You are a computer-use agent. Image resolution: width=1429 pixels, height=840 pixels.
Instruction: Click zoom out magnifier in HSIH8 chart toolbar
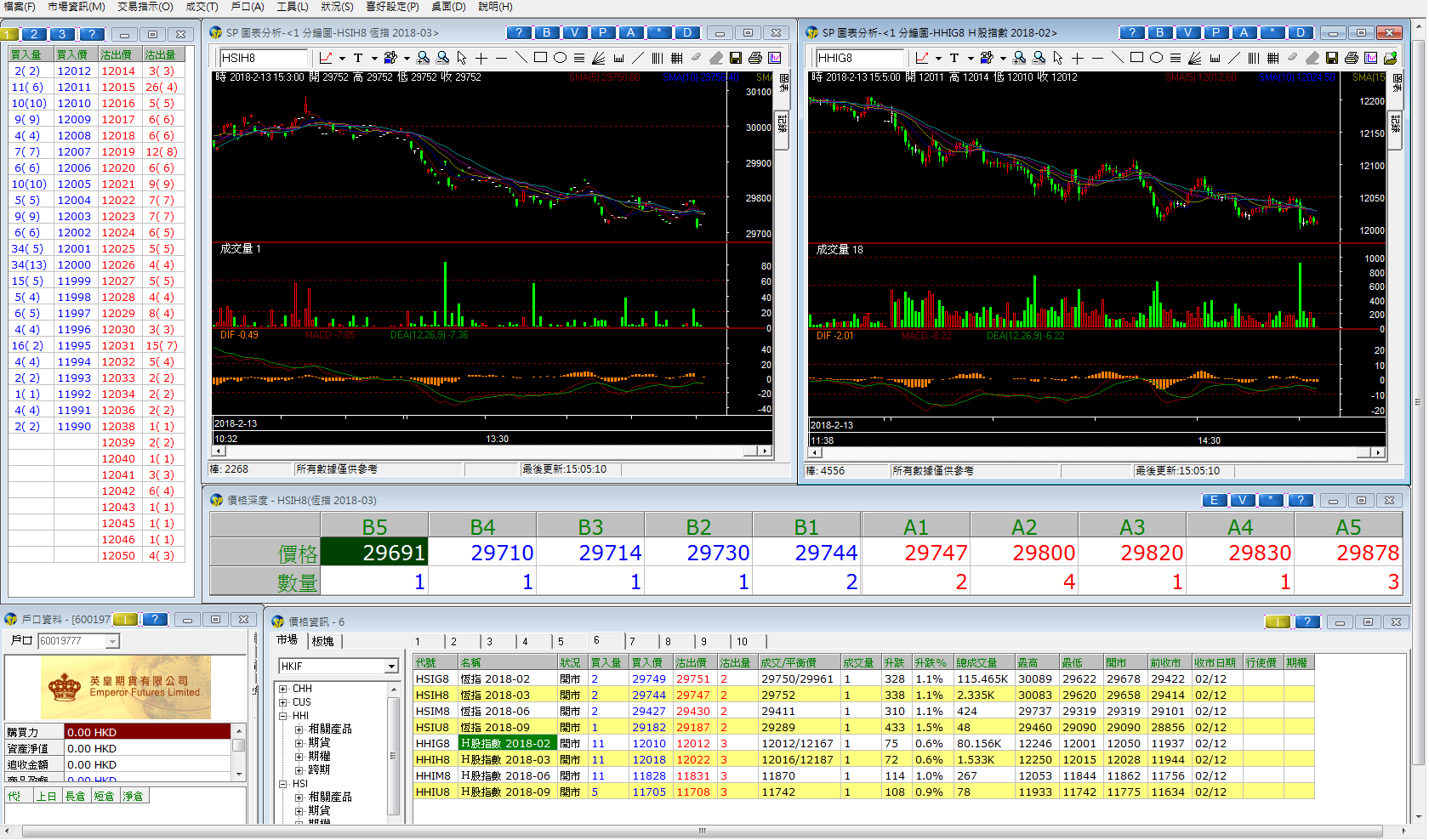[442, 58]
